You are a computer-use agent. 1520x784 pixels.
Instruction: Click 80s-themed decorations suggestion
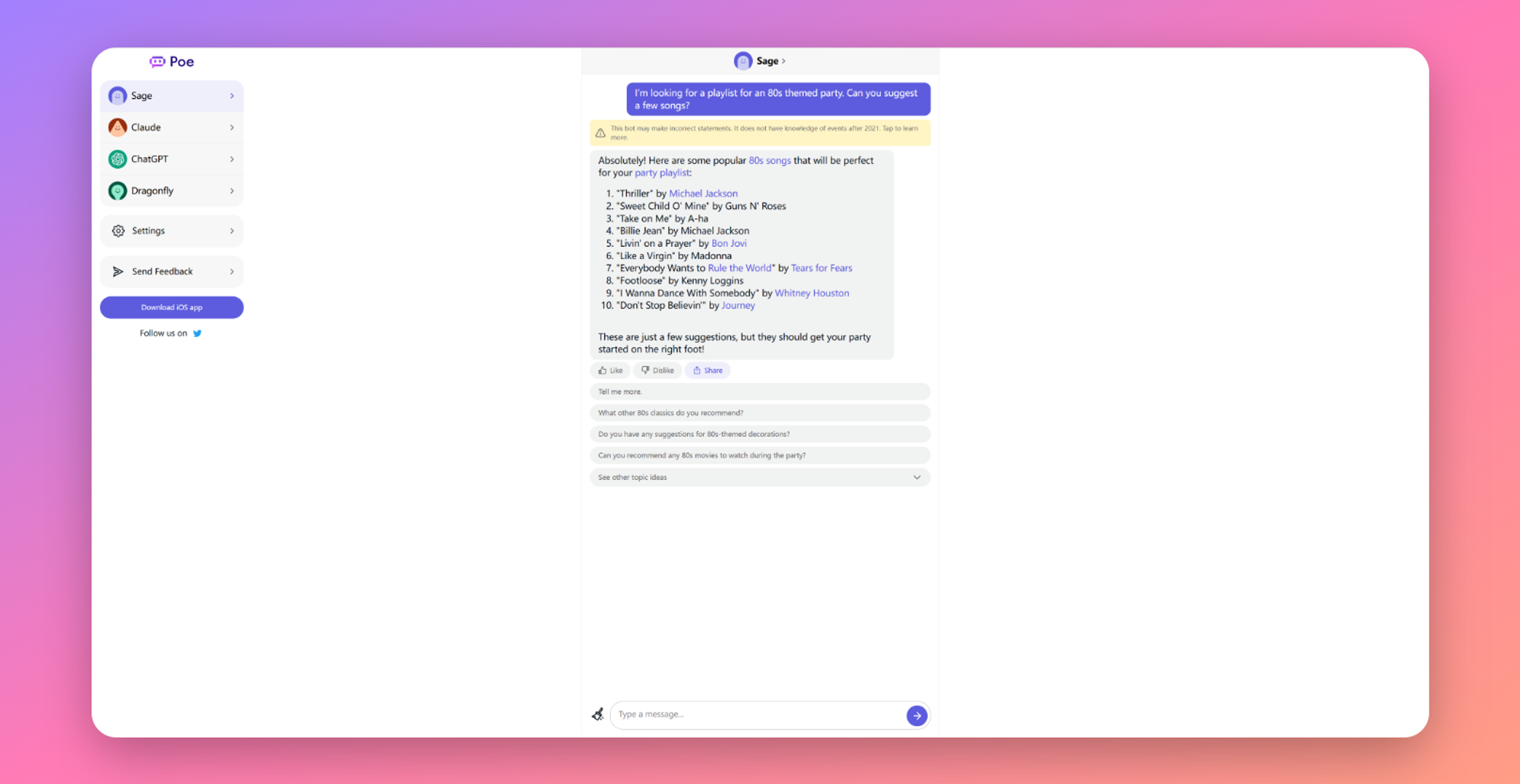coord(760,435)
